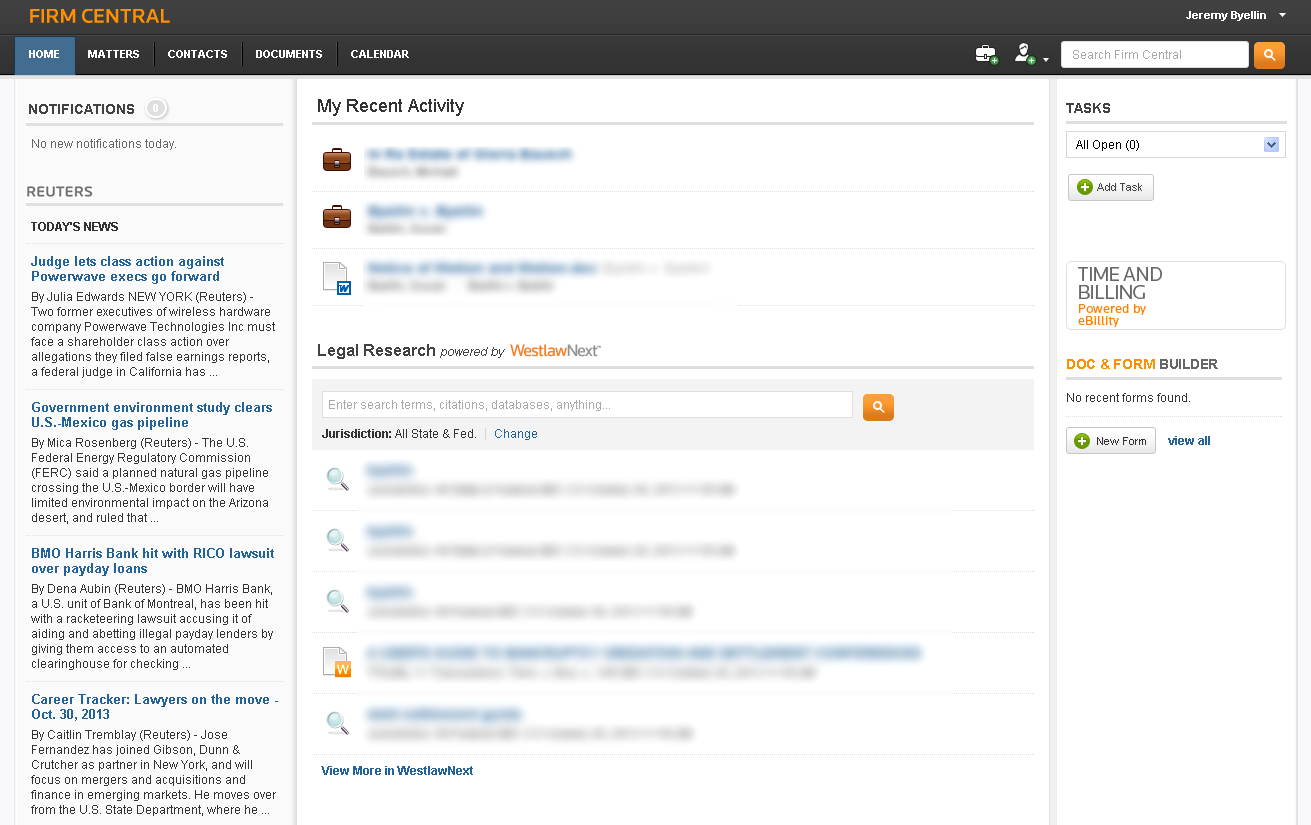Click the Word document icon in Recent Activity
The width and height of the screenshot is (1311, 825).
[337, 277]
